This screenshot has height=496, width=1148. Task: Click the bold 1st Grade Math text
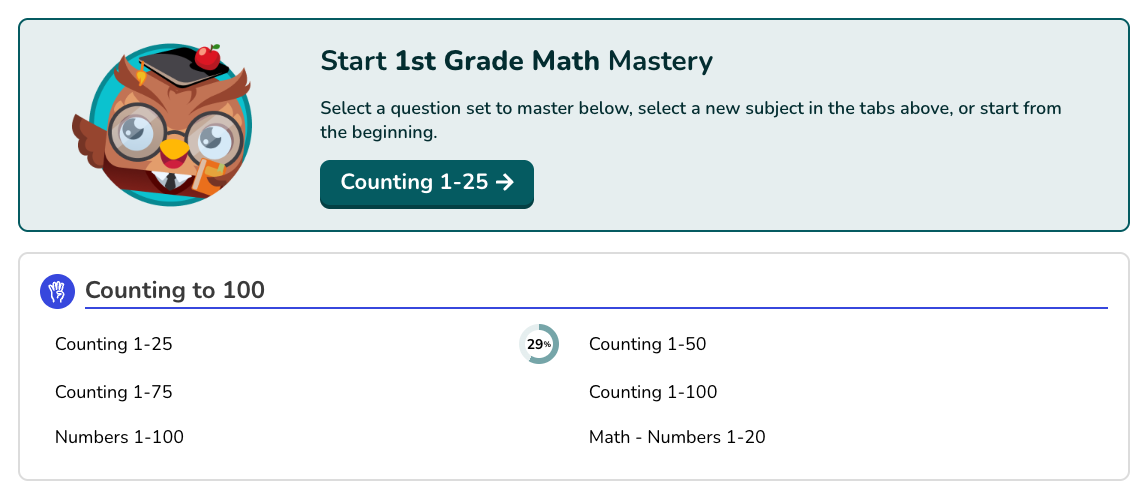(497, 61)
